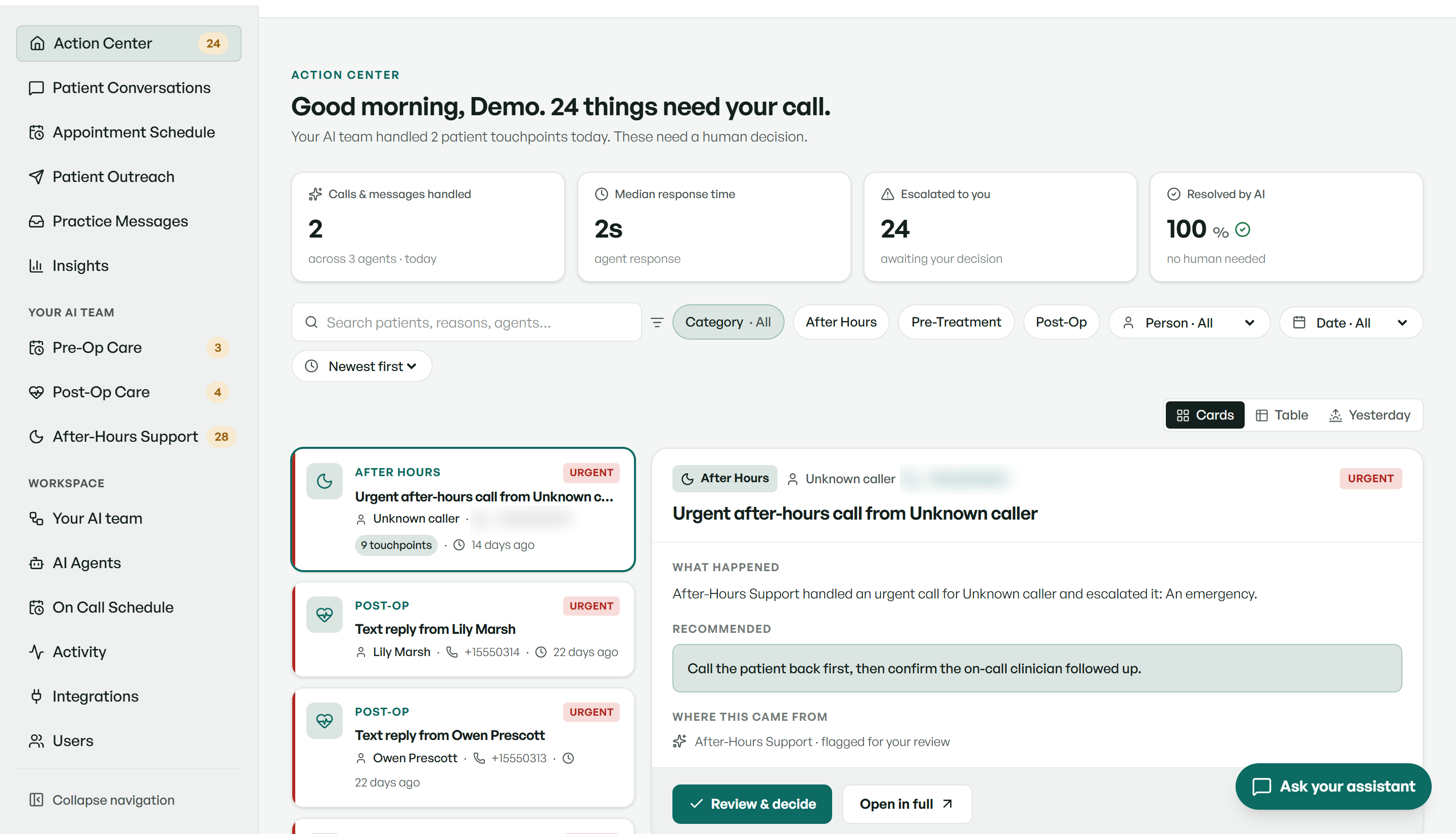Click the Activity pulse icon
Viewport: 1456px width, 834px height.
point(36,652)
